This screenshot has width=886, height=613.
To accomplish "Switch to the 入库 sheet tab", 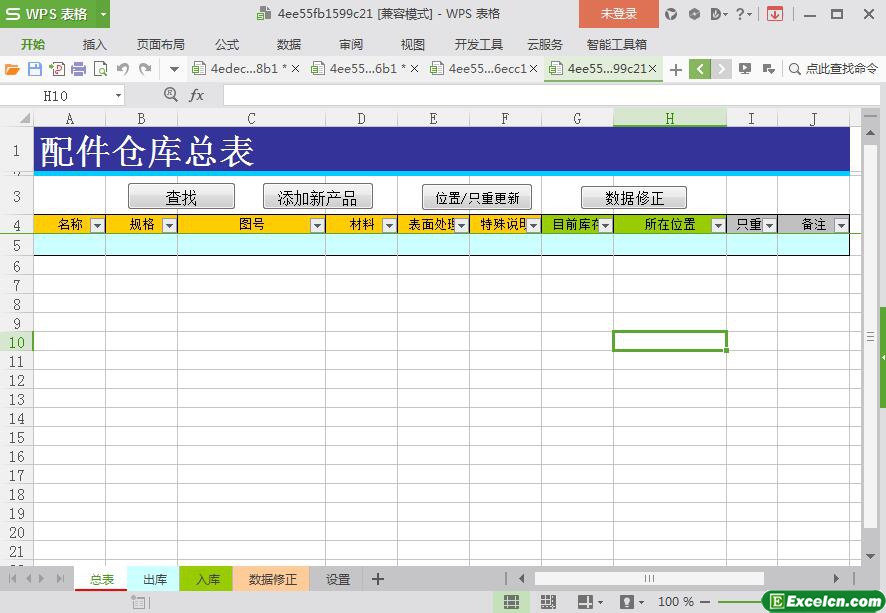I will tap(207, 579).
